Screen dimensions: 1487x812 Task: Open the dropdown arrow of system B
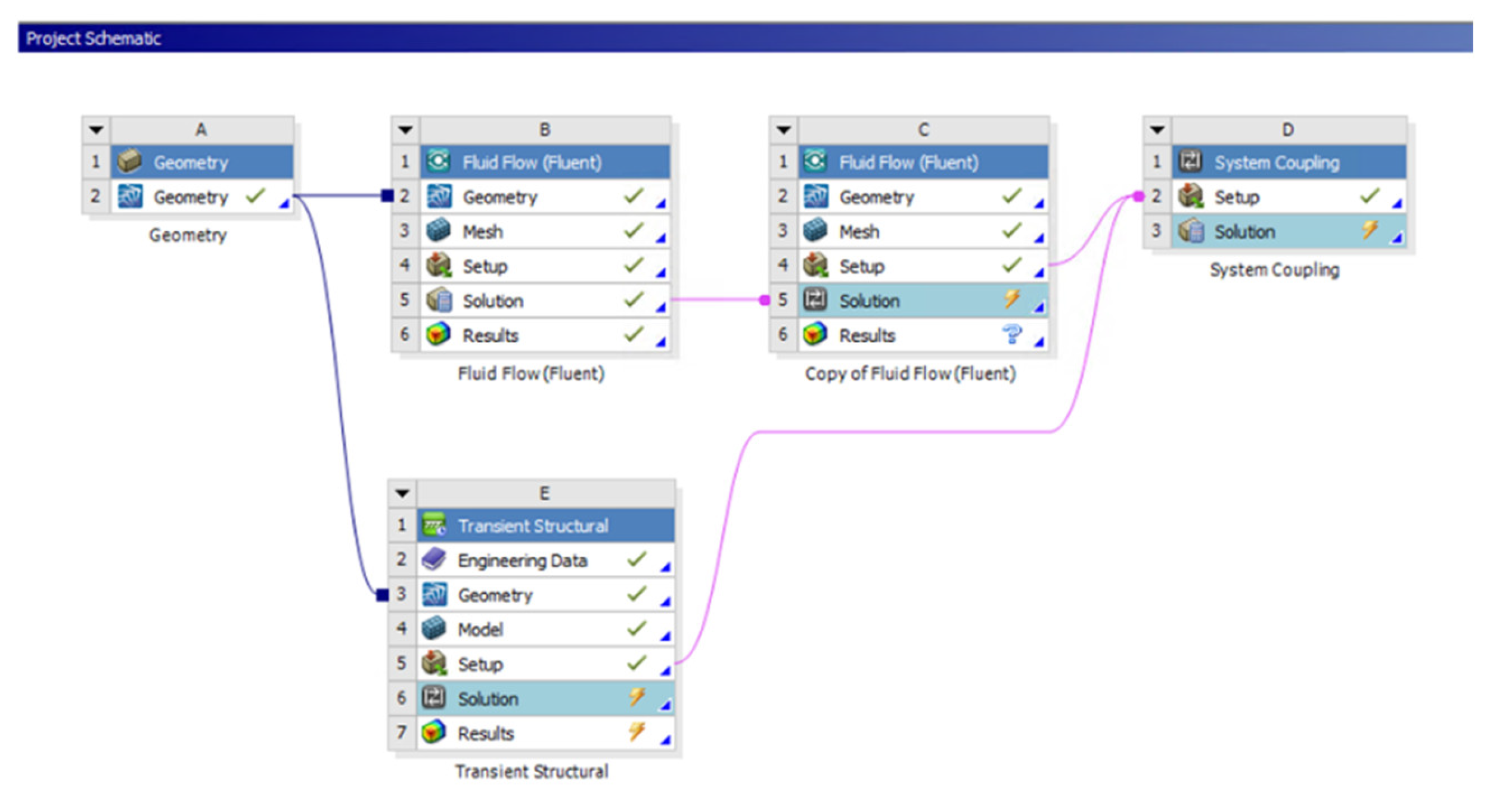point(405,129)
